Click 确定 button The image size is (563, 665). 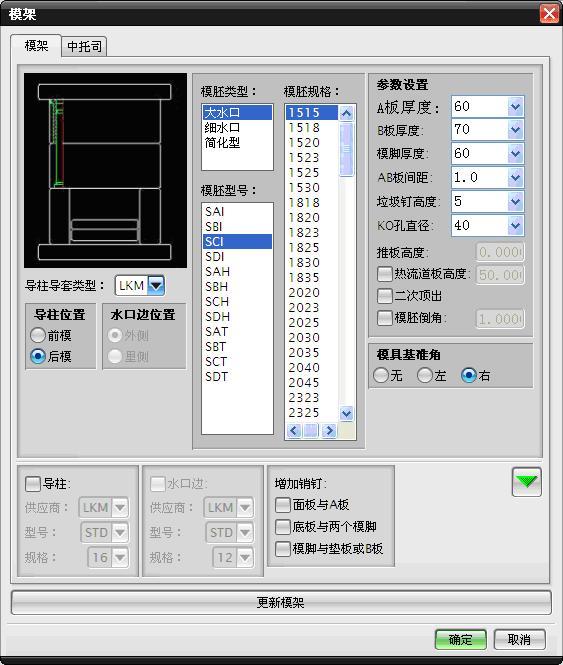(x=461, y=639)
